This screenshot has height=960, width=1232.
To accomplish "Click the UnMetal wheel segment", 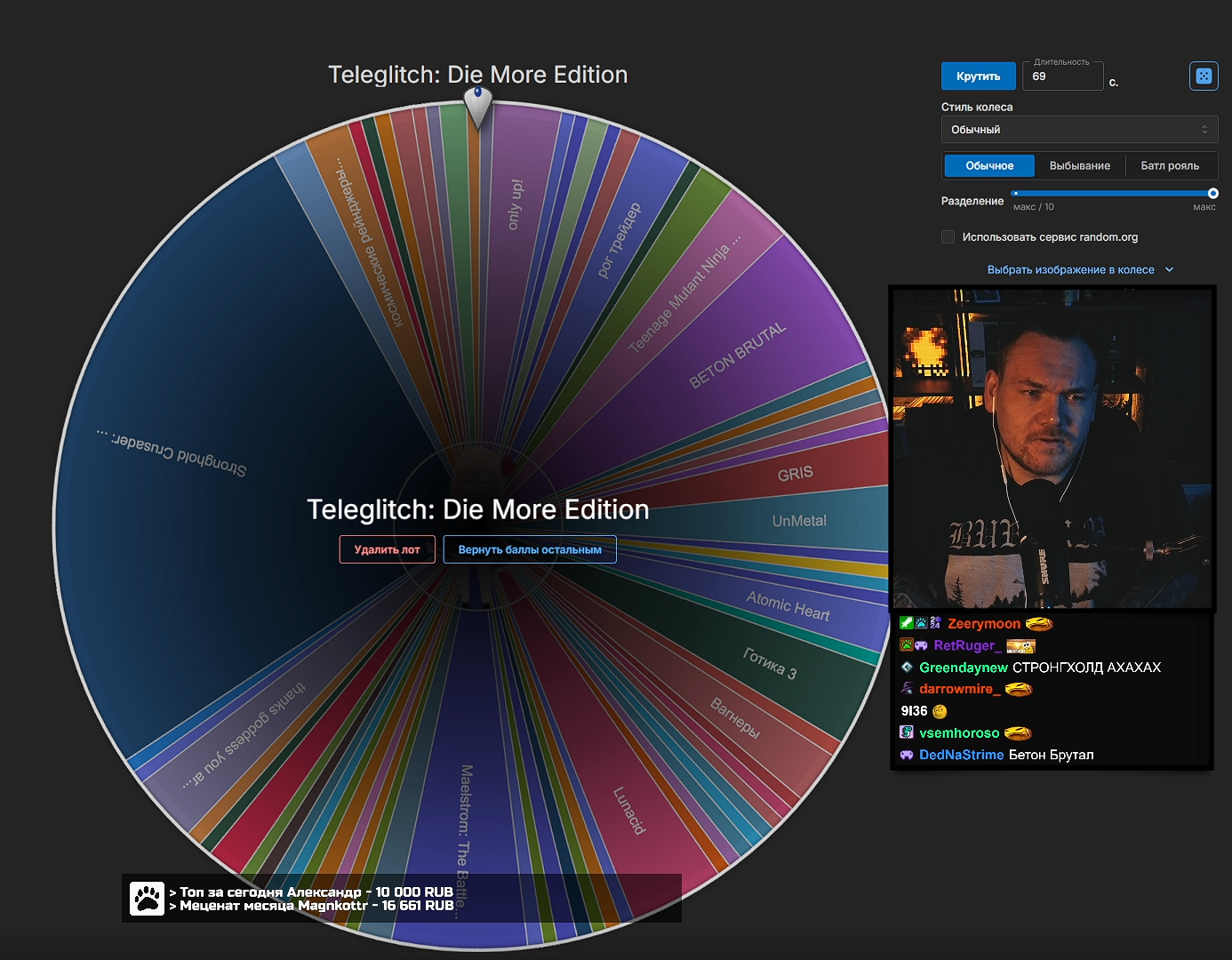I will (x=799, y=521).
